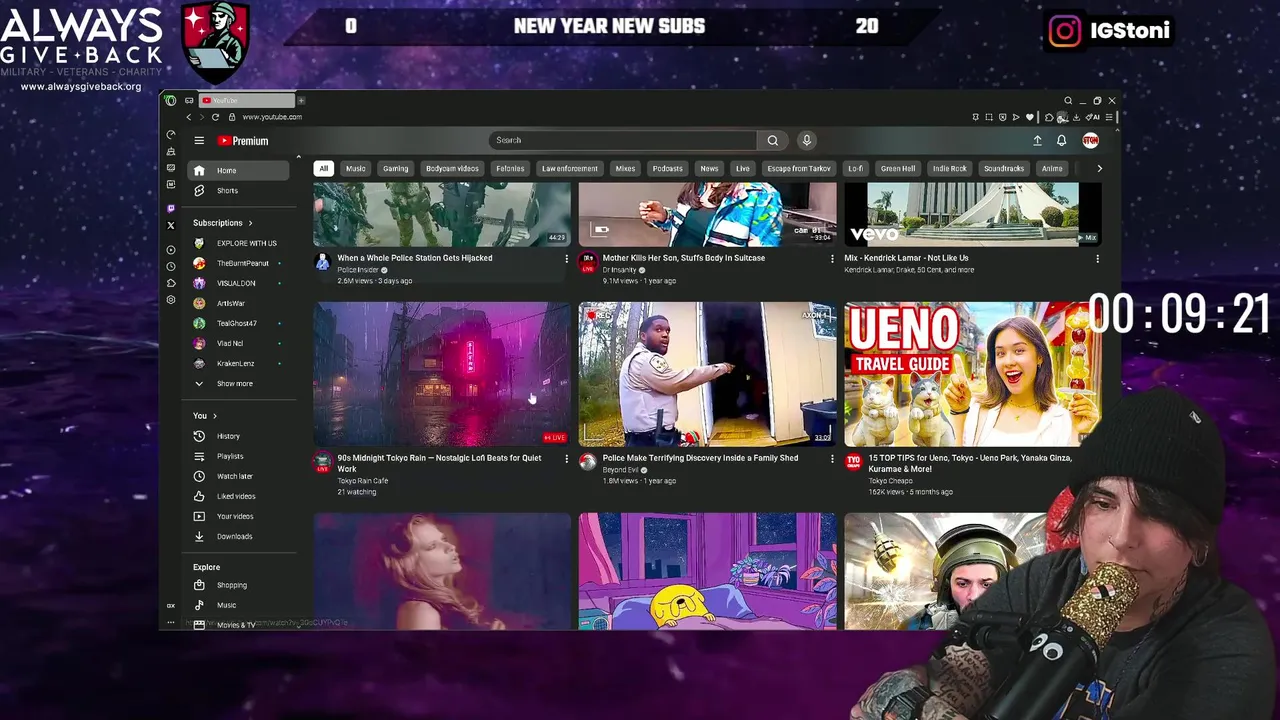The image size is (1280, 720).
Task: Open the browser sidebar player icon
Action: click(171, 249)
